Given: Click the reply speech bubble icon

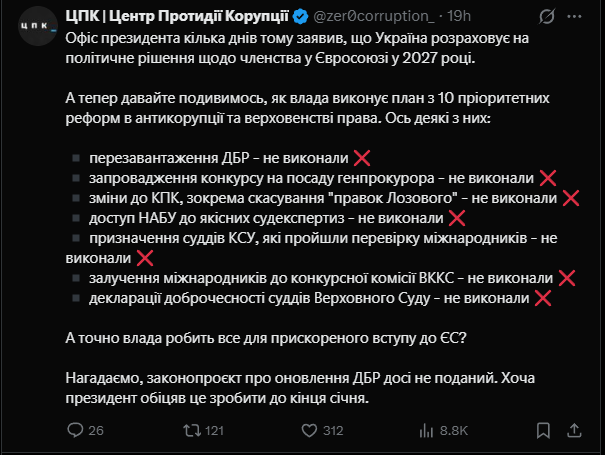Looking at the screenshot, I should click(x=73, y=431).
